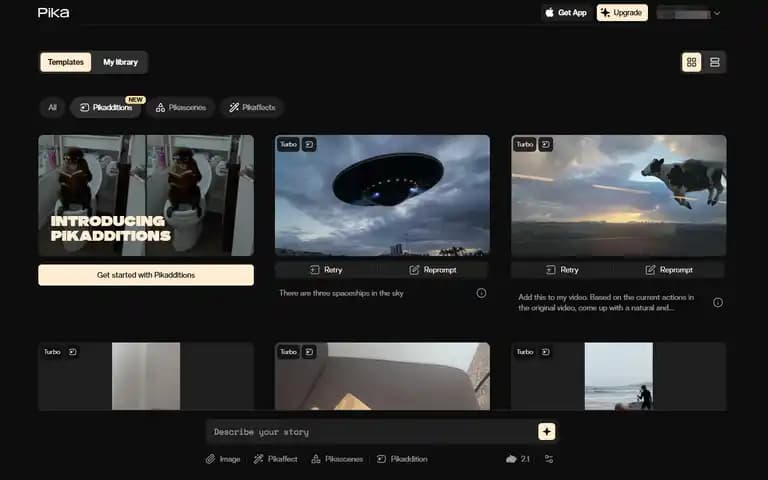The width and height of the screenshot is (768, 480).
Task: Click Turbo label on spaceship video
Action: pos(288,144)
